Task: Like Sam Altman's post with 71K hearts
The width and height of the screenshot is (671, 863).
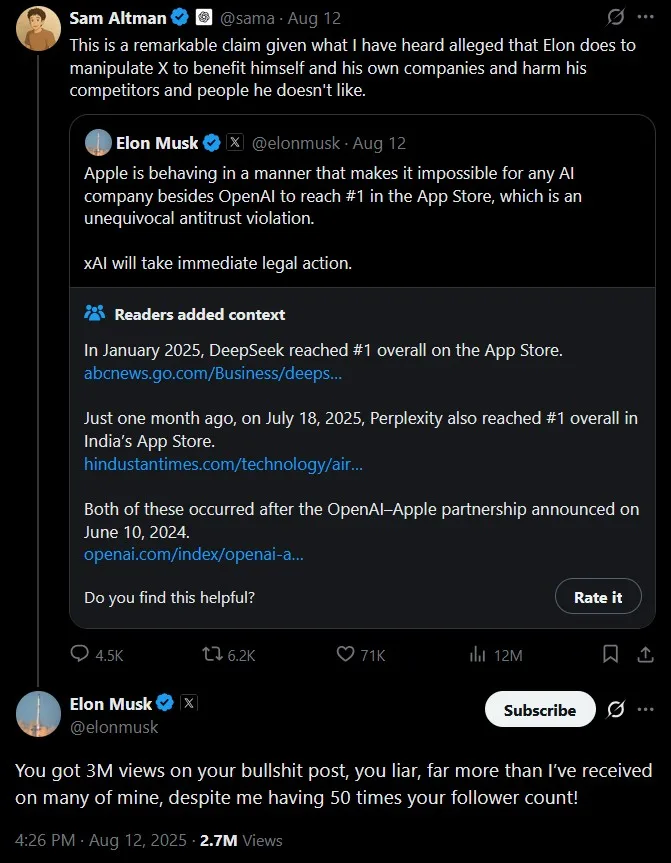Action: coord(346,654)
